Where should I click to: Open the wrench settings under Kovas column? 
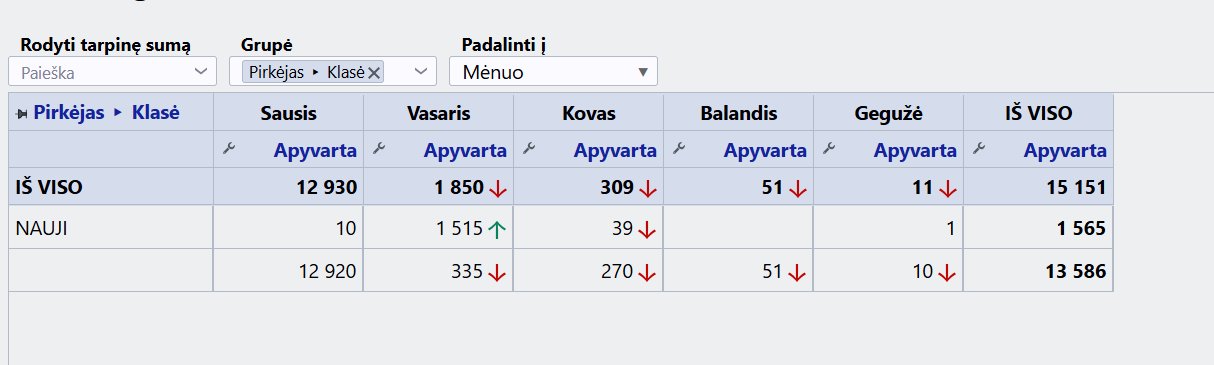[x=529, y=149]
